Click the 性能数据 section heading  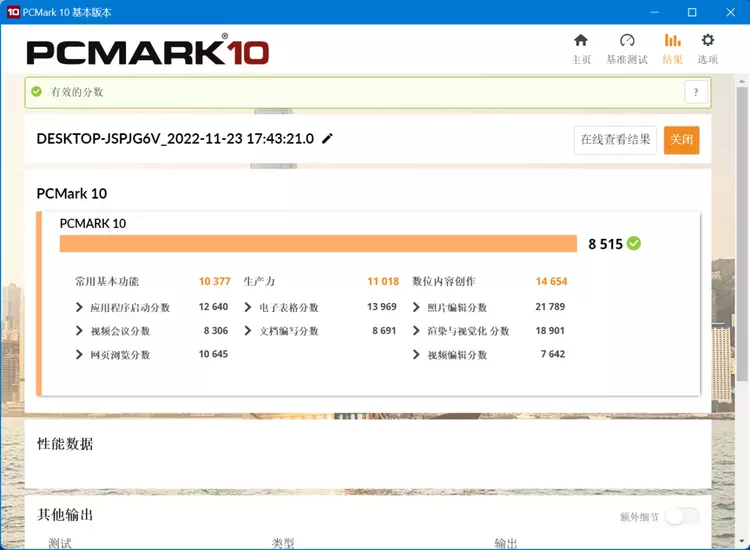(65, 444)
